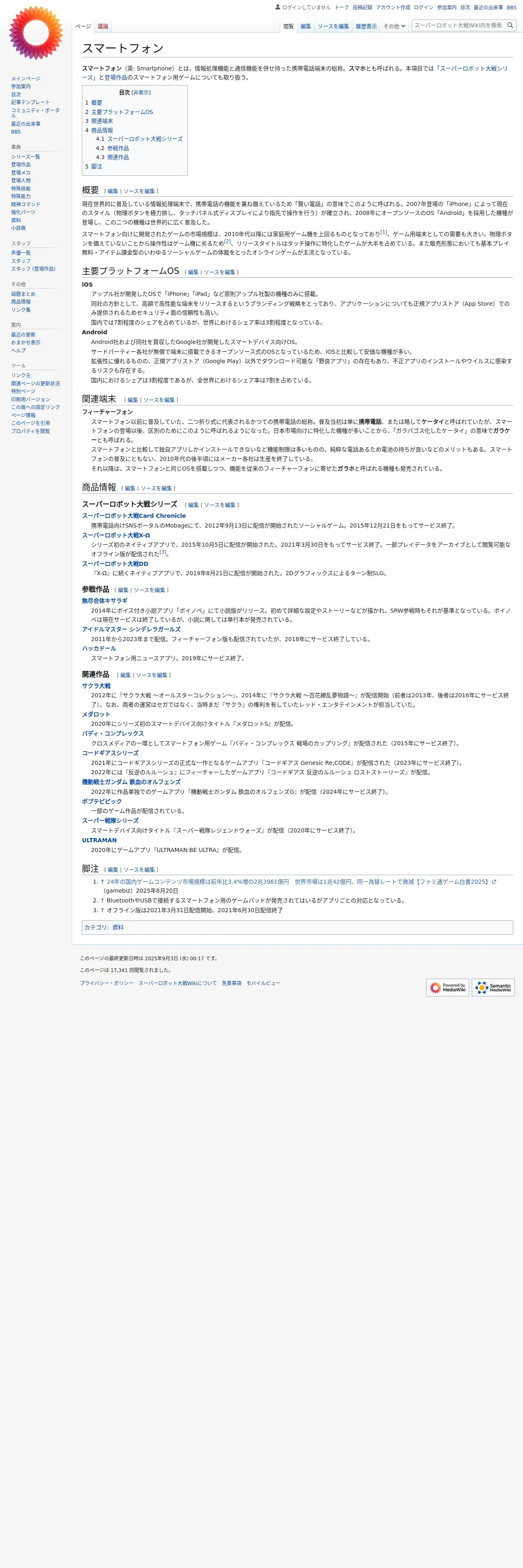Open 機動戦士ガンダム 鉄血のオルフェンズ link
The width and height of the screenshot is (523, 1568).
click(132, 782)
